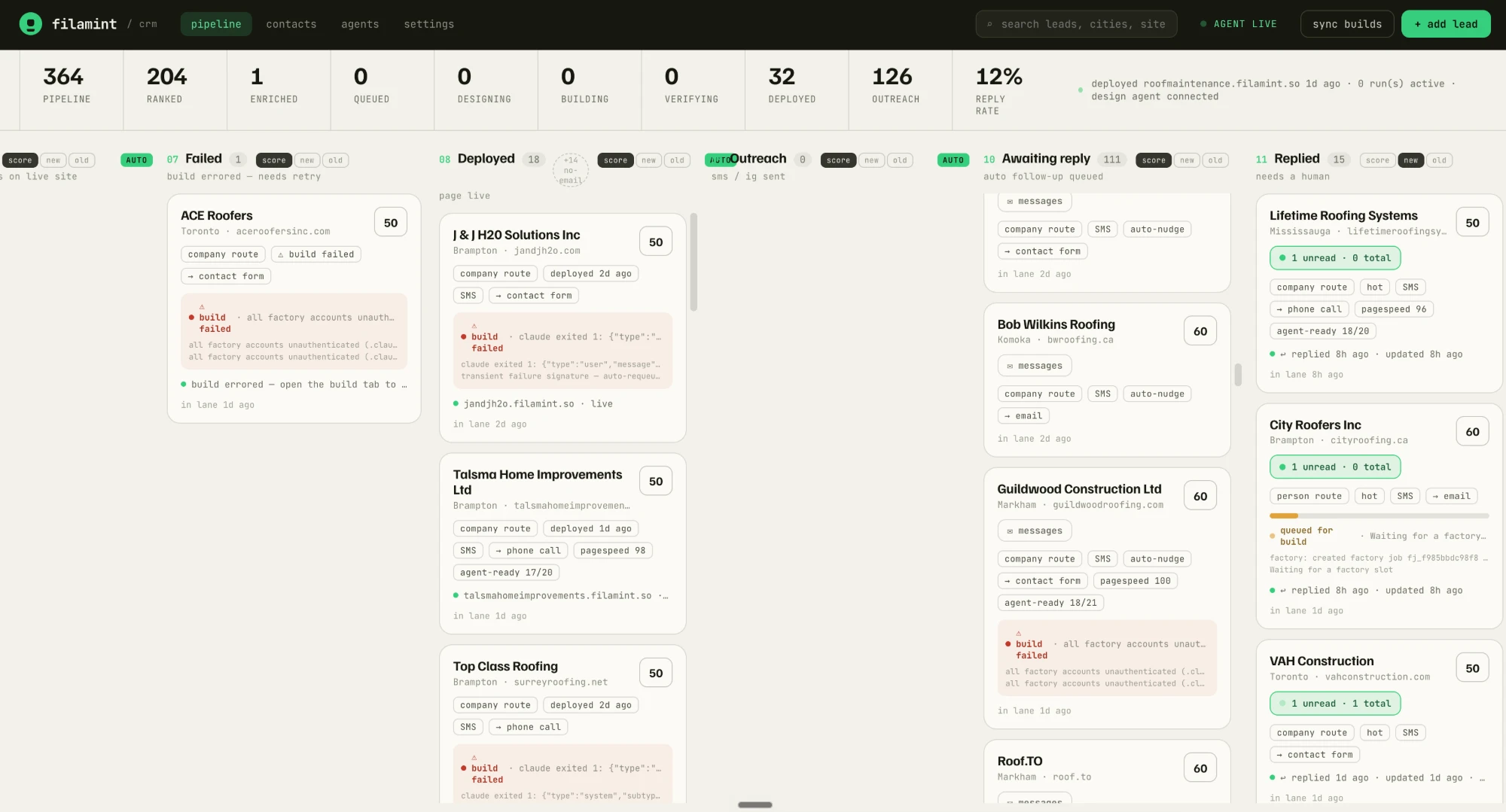
Task: Open the settings tab
Action: pyautogui.click(x=429, y=24)
